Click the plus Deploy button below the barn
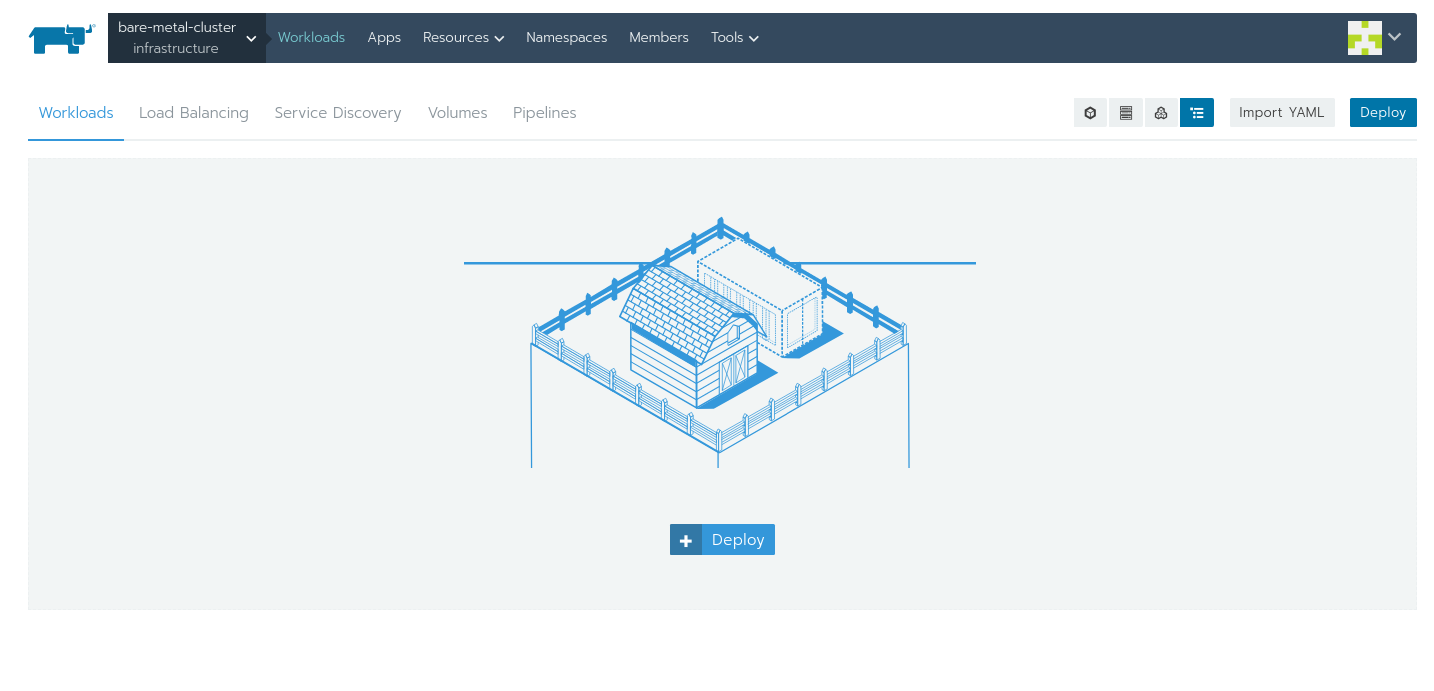Image resolution: width=1434 pixels, height=691 pixels. 722,540
